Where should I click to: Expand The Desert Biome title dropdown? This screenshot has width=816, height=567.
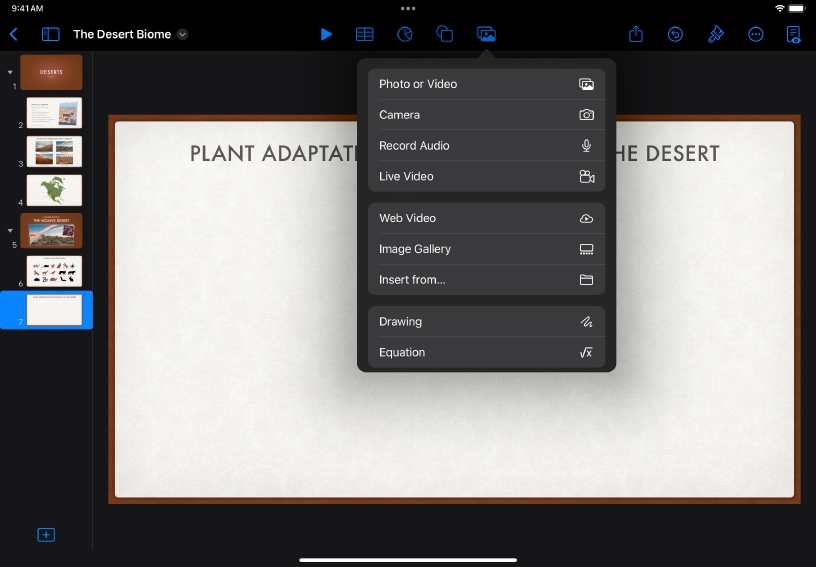pyautogui.click(x=182, y=34)
